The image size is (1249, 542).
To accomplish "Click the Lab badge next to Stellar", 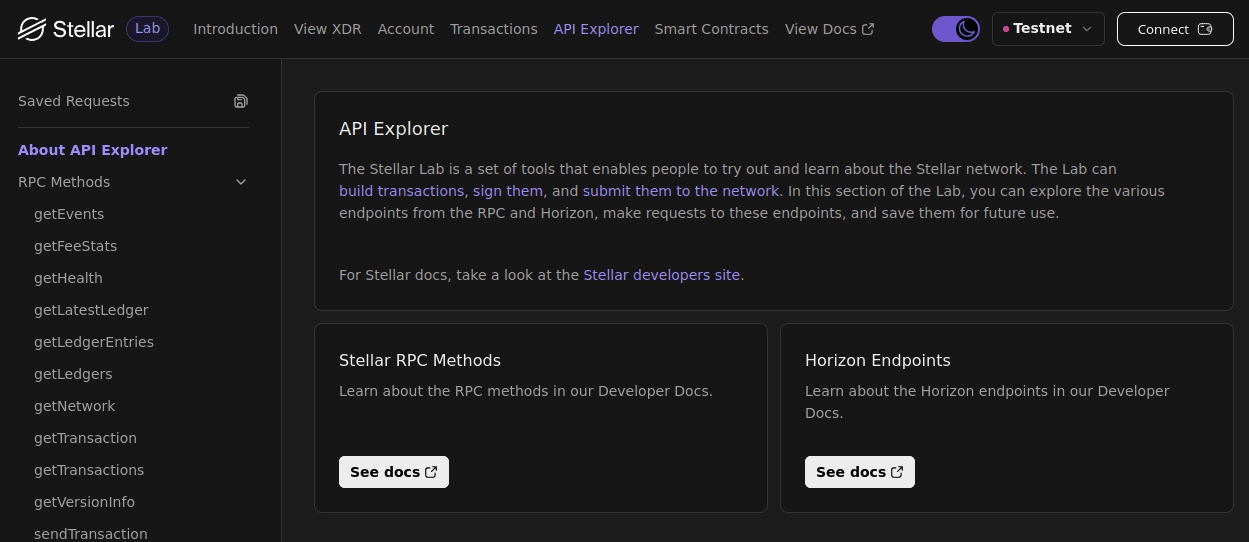I will click(x=147, y=29).
